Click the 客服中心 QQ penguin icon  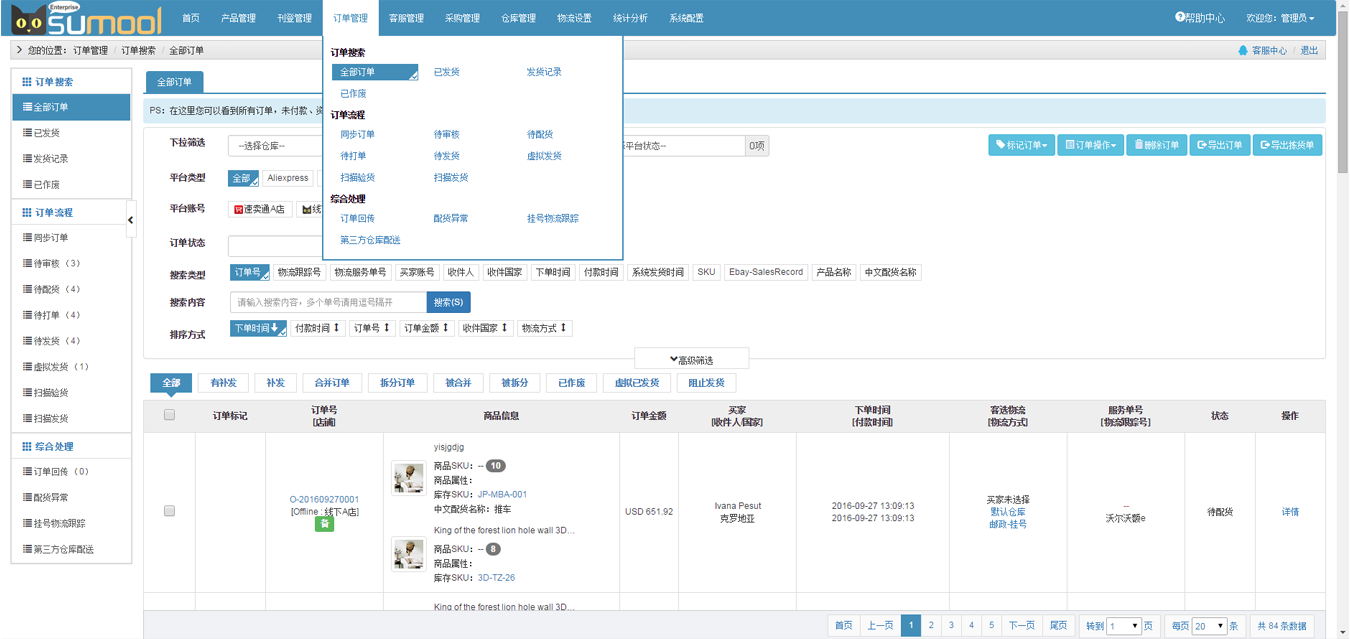click(1243, 51)
